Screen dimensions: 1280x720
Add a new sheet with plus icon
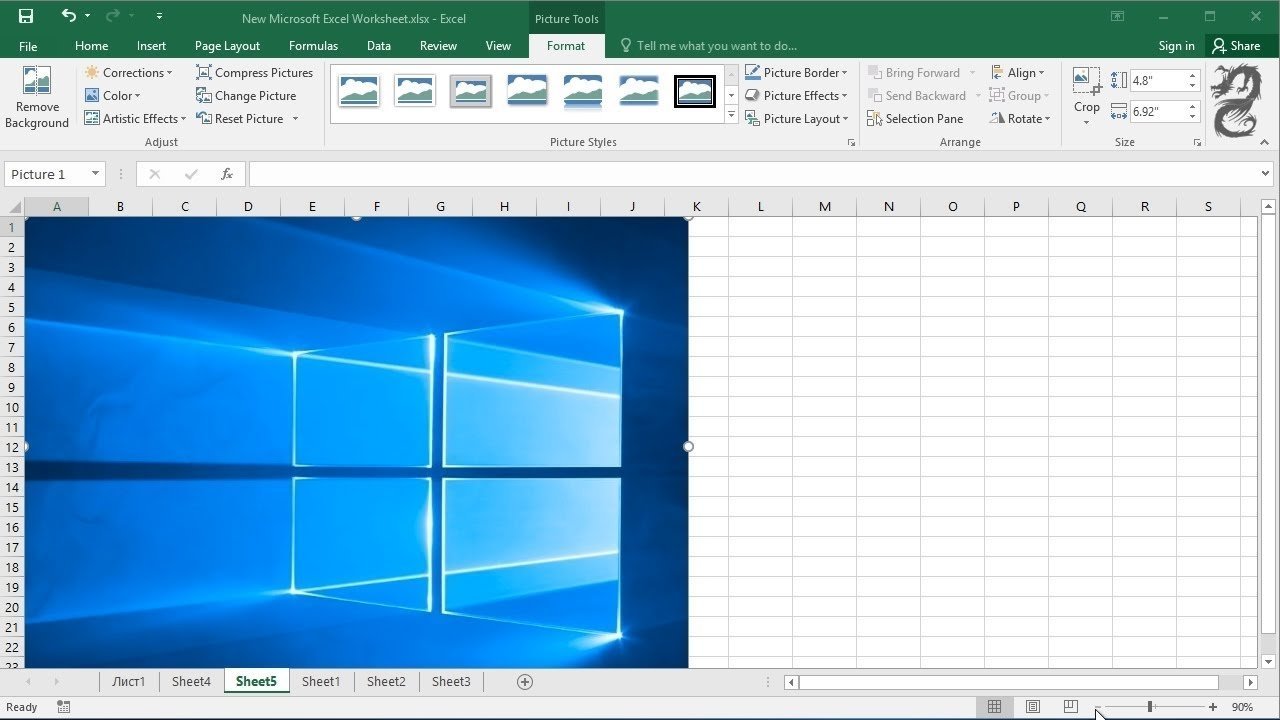(x=525, y=682)
